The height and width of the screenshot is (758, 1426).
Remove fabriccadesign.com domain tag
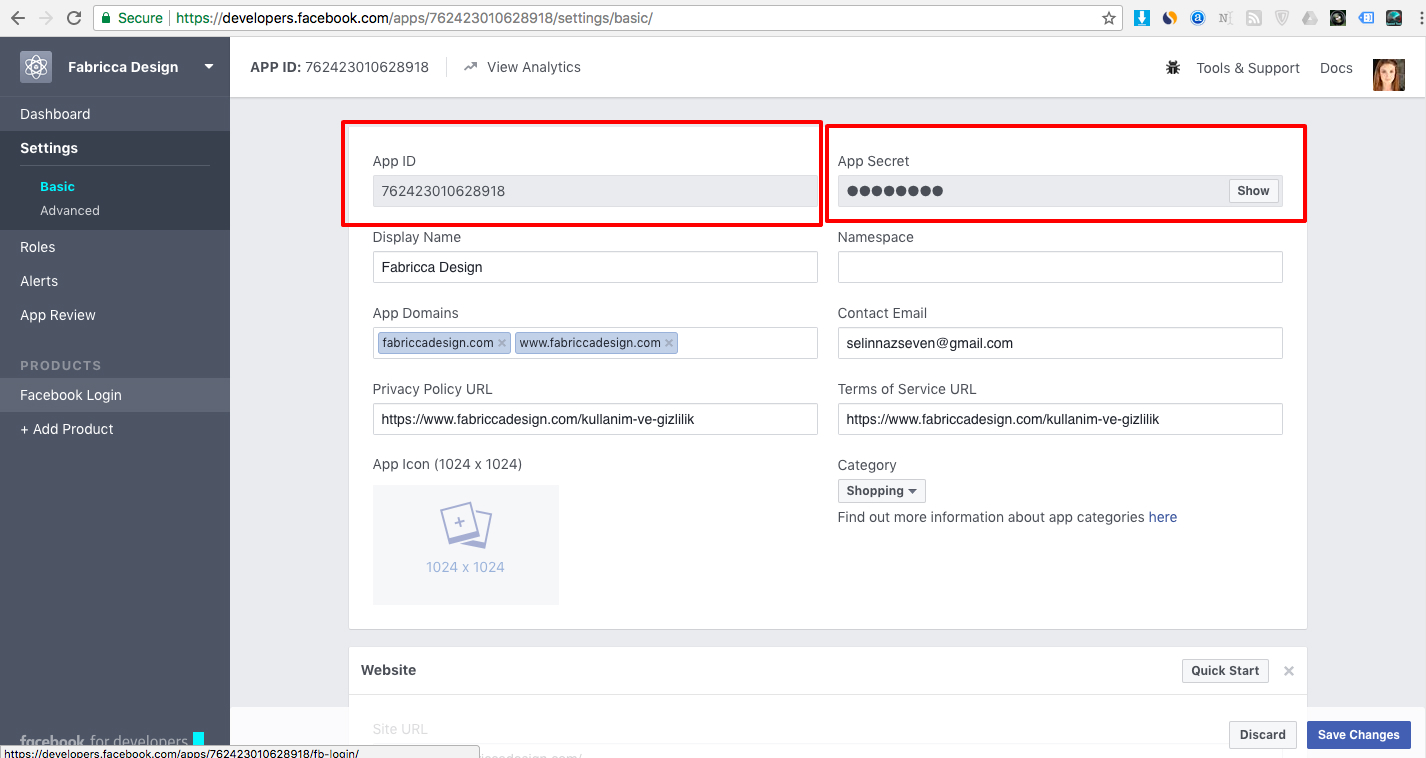[502, 343]
